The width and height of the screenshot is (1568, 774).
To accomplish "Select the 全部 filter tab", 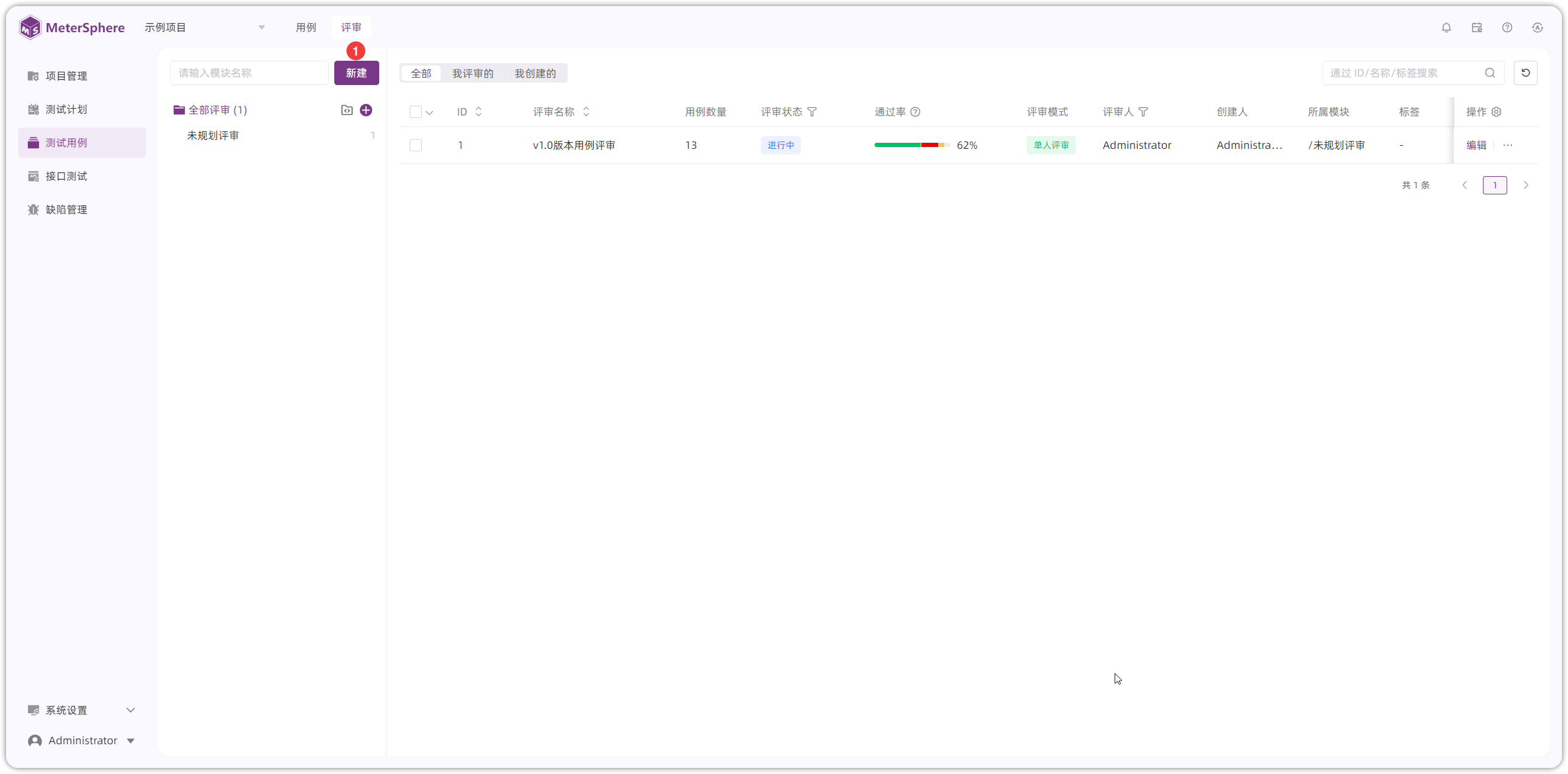I will point(421,74).
